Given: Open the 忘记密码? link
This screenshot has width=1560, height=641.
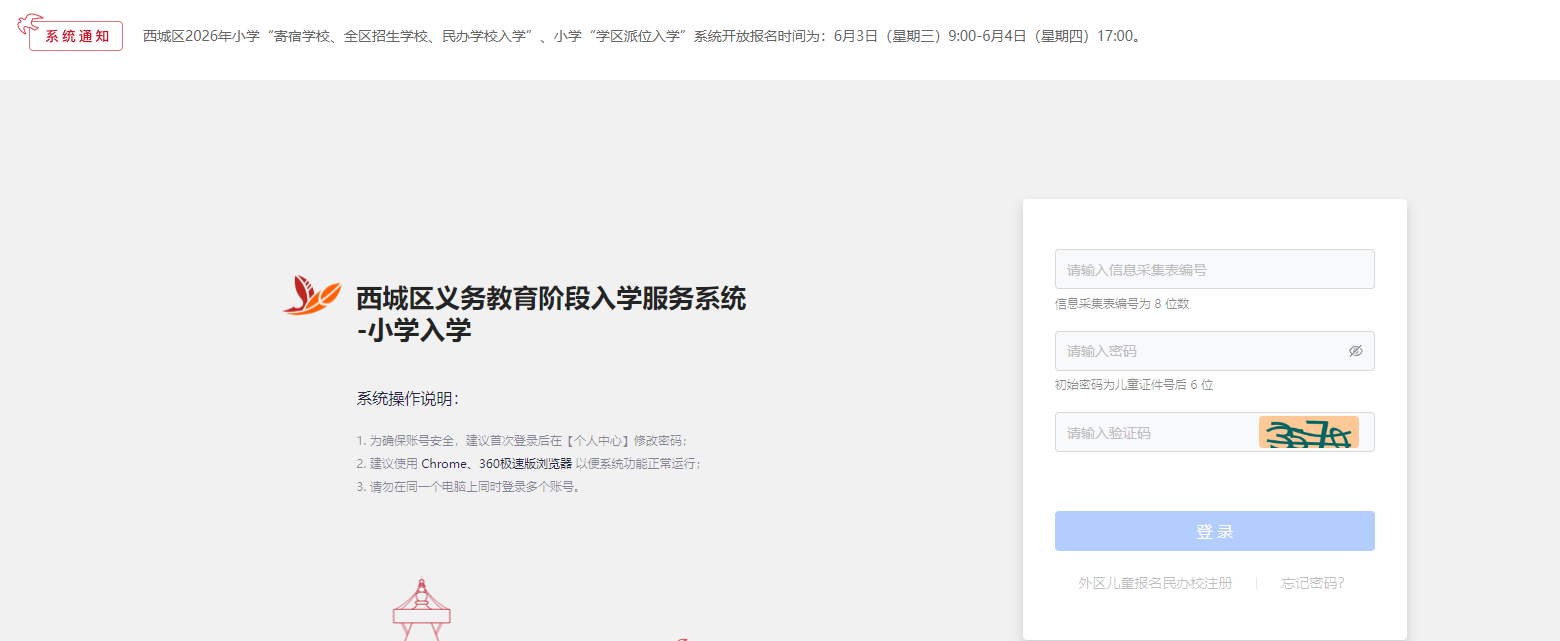Looking at the screenshot, I should click(1313, 583).
